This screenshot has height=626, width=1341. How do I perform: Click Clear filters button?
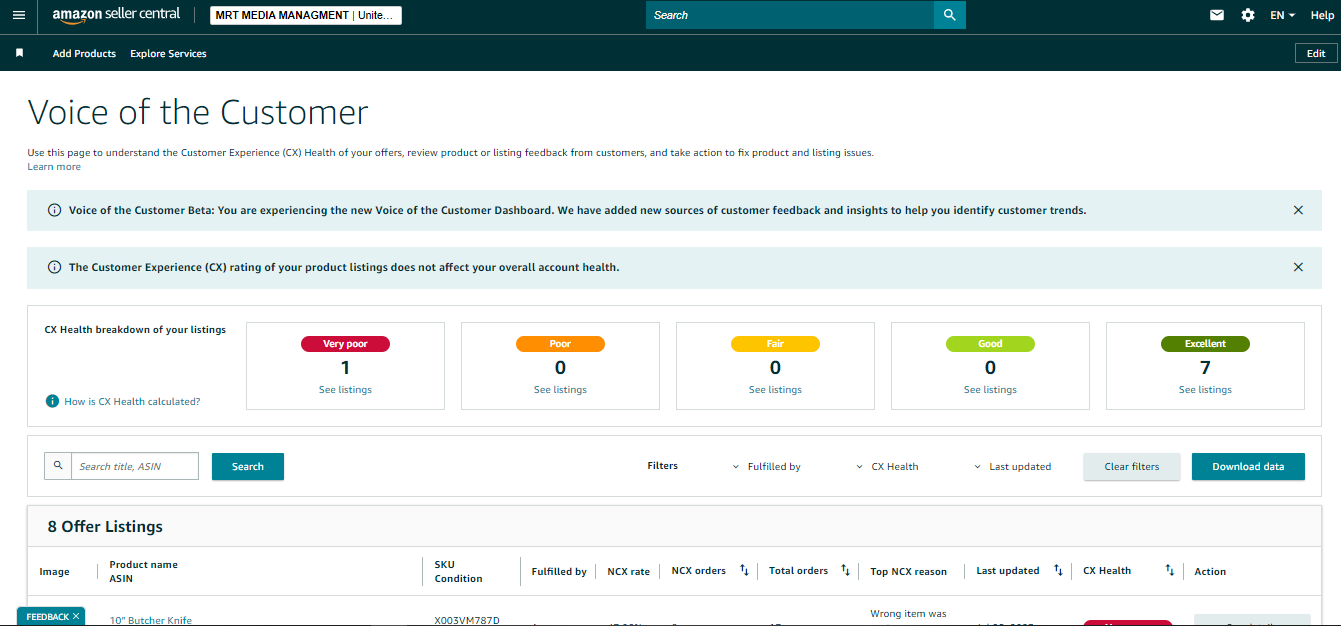point(1132,466)
